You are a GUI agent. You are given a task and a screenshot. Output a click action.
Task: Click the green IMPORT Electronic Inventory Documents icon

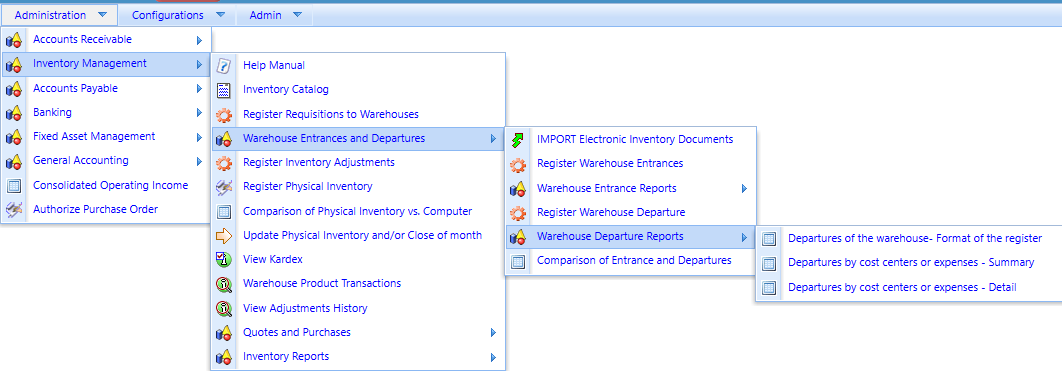[517, 139]
